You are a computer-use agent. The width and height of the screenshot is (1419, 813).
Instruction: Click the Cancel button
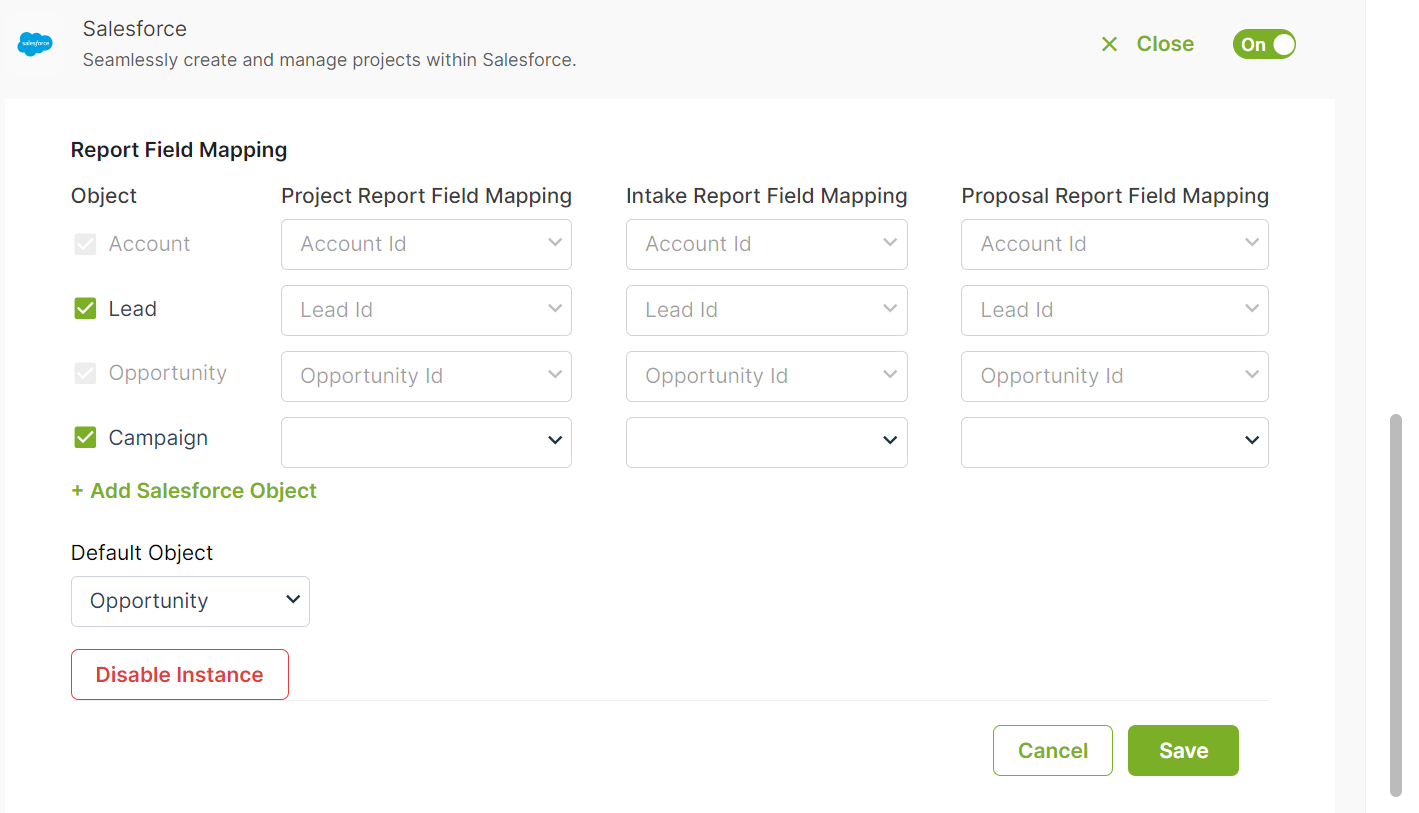(x=1052, y=750)
